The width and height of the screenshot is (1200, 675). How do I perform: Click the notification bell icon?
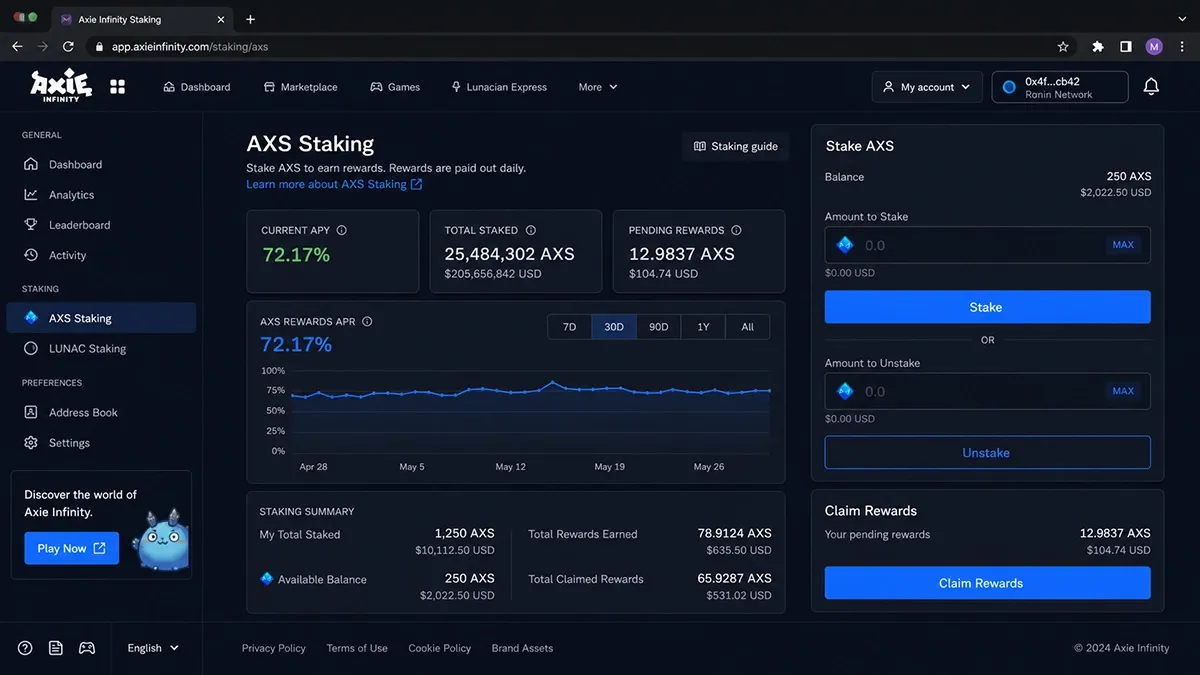pos(1151,87)
